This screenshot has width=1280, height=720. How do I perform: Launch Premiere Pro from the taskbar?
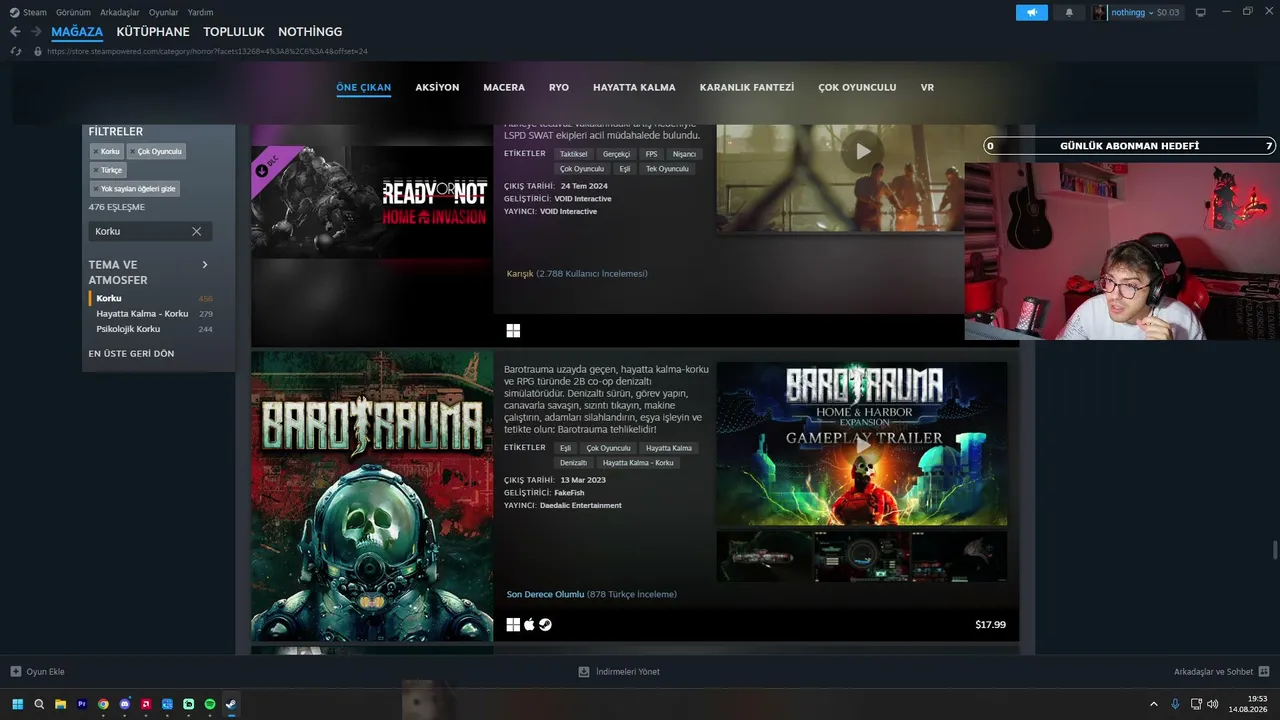tap(82, 704)
